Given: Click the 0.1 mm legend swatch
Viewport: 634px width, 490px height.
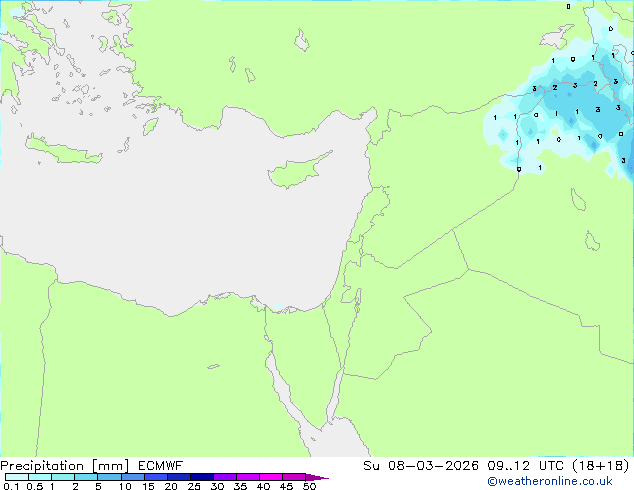Looking at the screenshot, I should pos(17,477).
